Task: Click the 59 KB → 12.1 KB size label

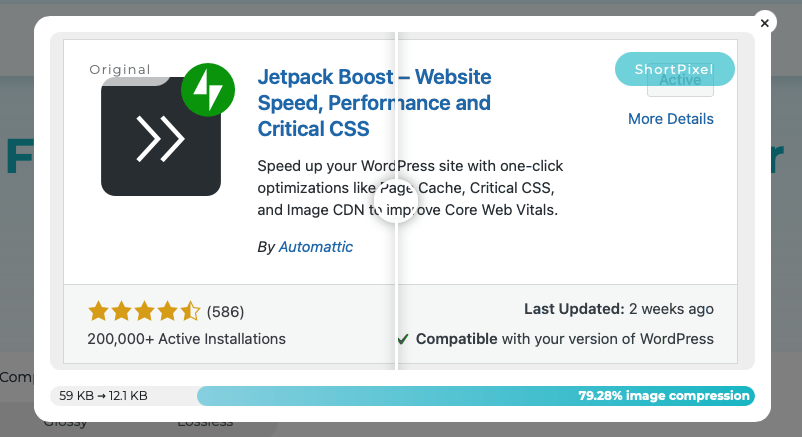Action: [103, 396]
